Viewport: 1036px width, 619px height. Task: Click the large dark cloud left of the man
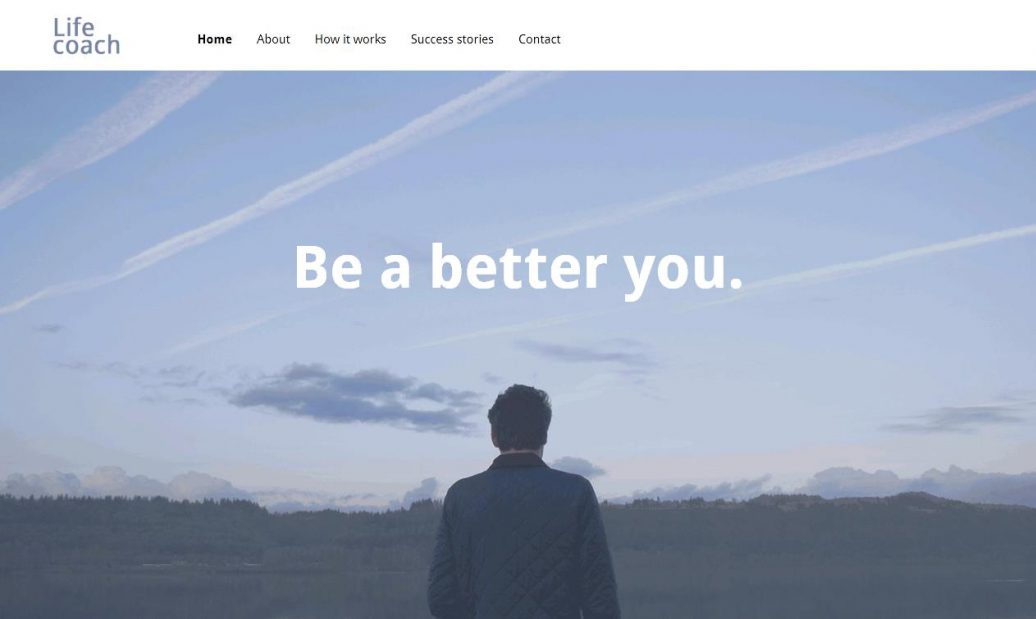(x=357, y=398)
